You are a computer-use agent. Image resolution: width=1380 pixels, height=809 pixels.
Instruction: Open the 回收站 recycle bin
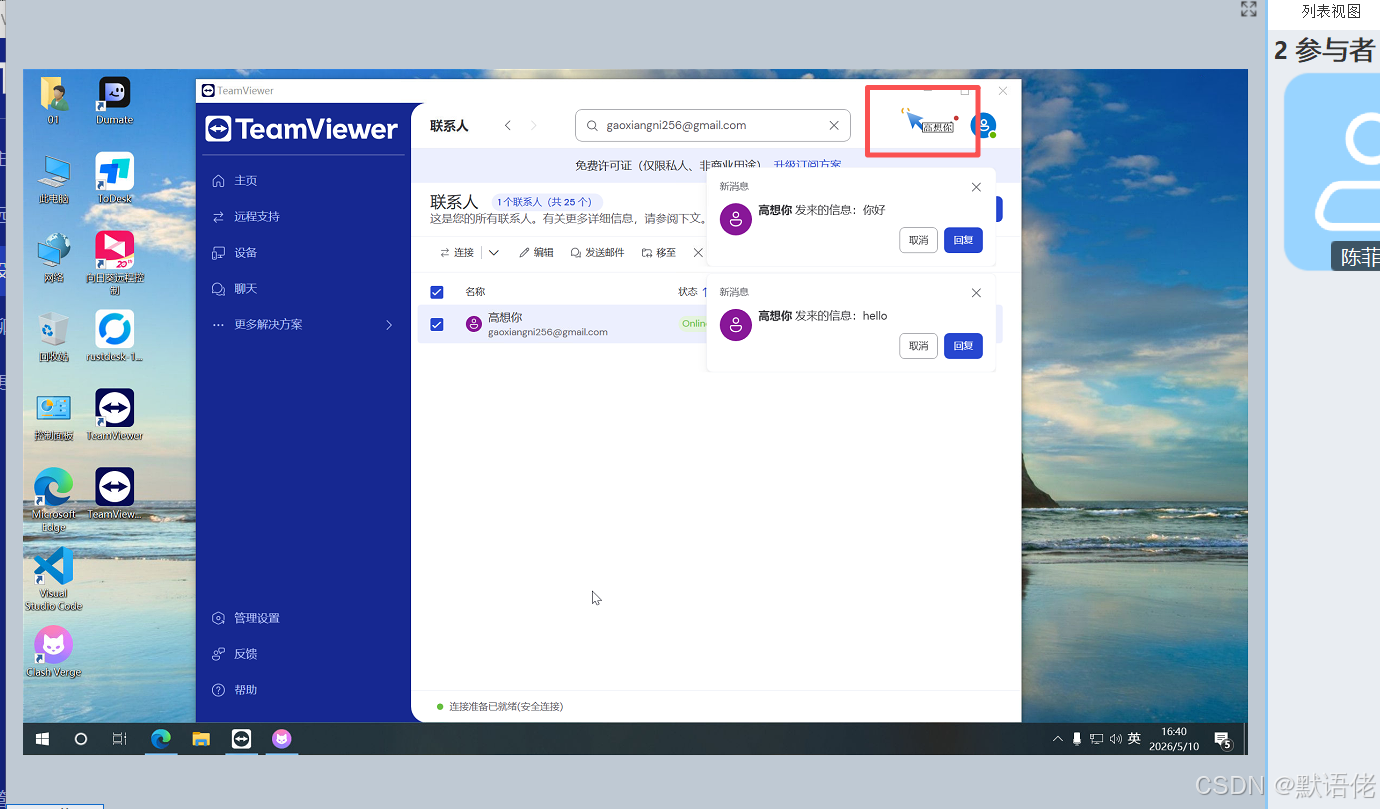pos(54,336)
